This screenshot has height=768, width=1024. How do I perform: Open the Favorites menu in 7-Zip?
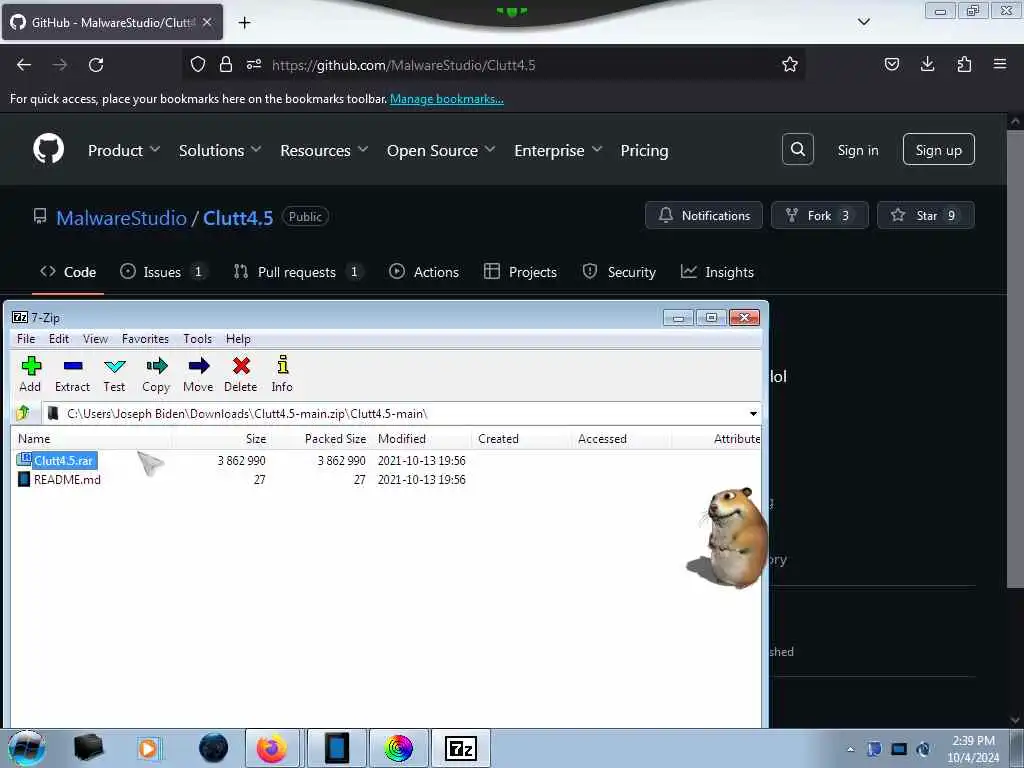tap(145, 338)
